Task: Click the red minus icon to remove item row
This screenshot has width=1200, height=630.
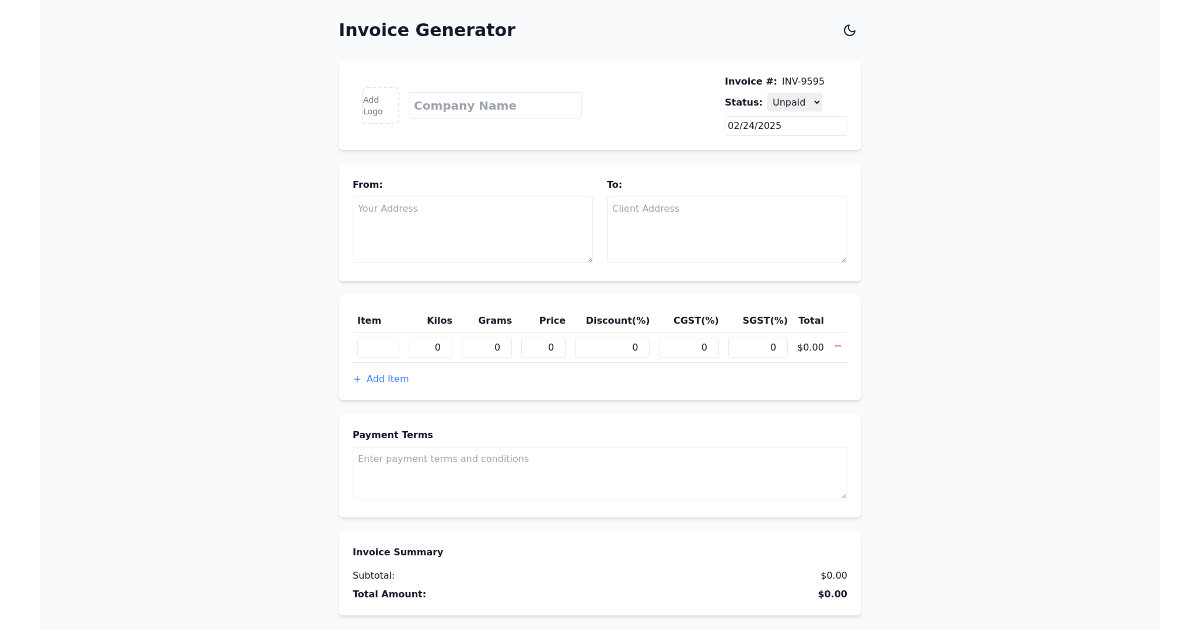Action: [x=839, y=346]
